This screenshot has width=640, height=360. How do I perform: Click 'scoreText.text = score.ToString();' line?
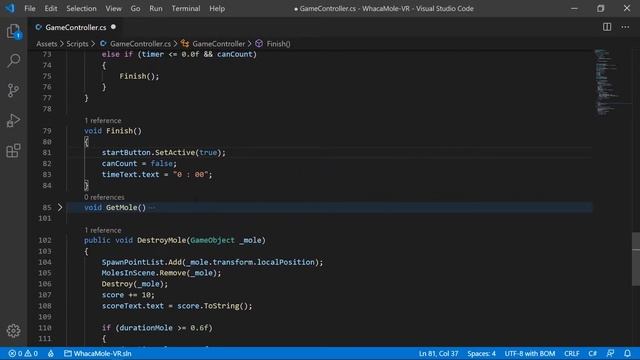coord(177,306)
